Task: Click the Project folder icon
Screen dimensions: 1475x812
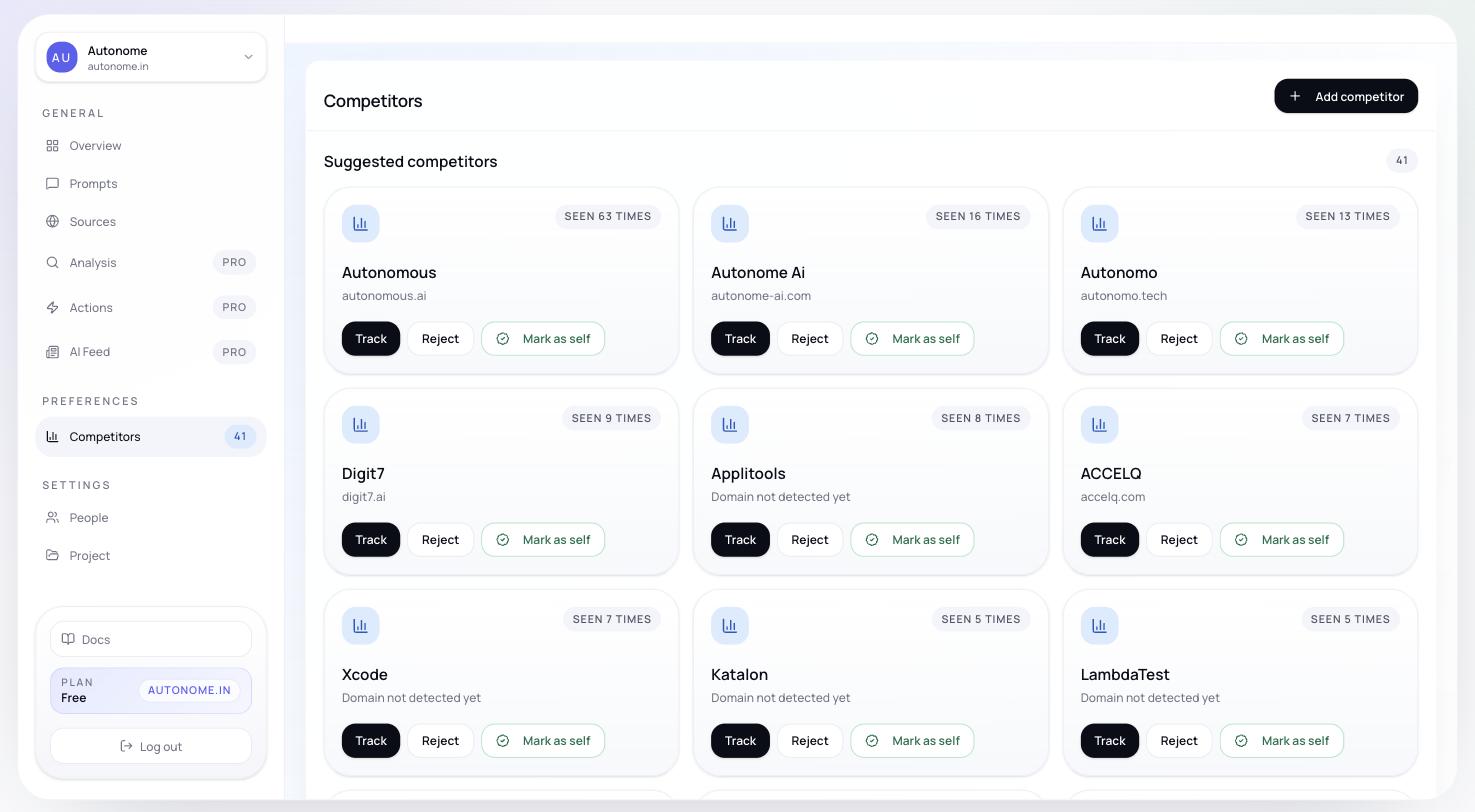Action: (52, 556)
